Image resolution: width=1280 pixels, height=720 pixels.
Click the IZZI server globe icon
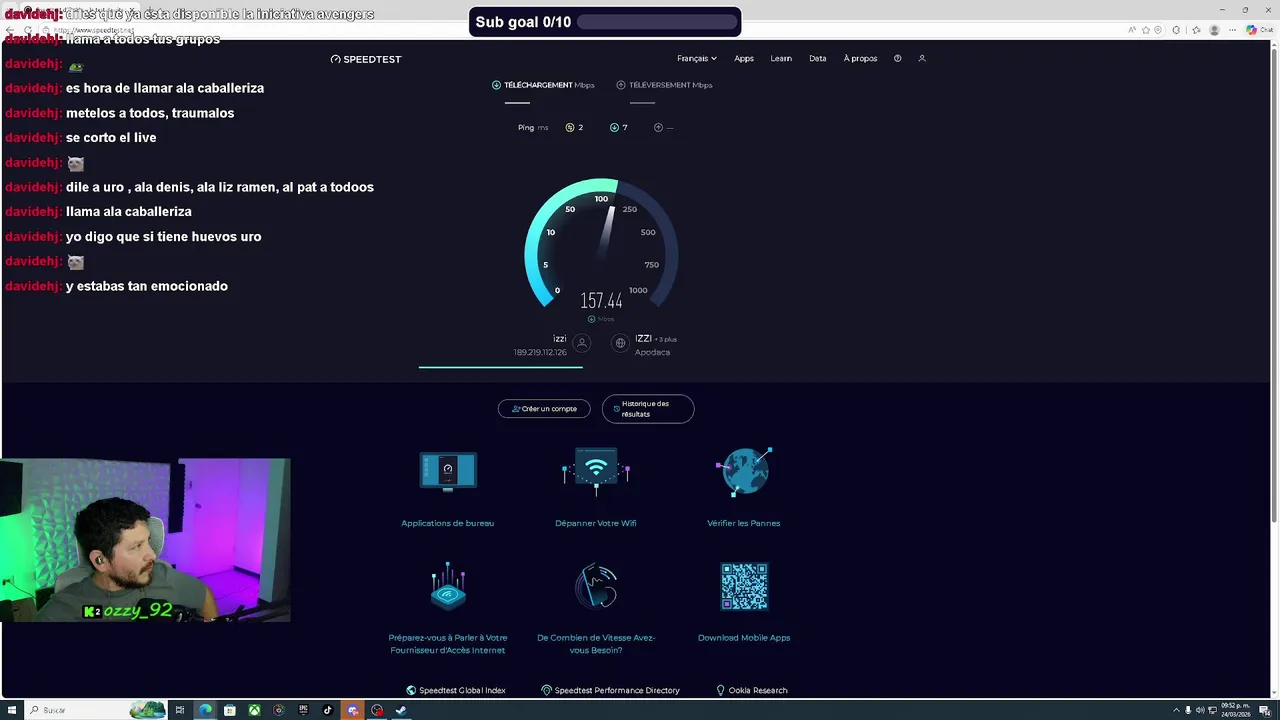tap(620, 343)
